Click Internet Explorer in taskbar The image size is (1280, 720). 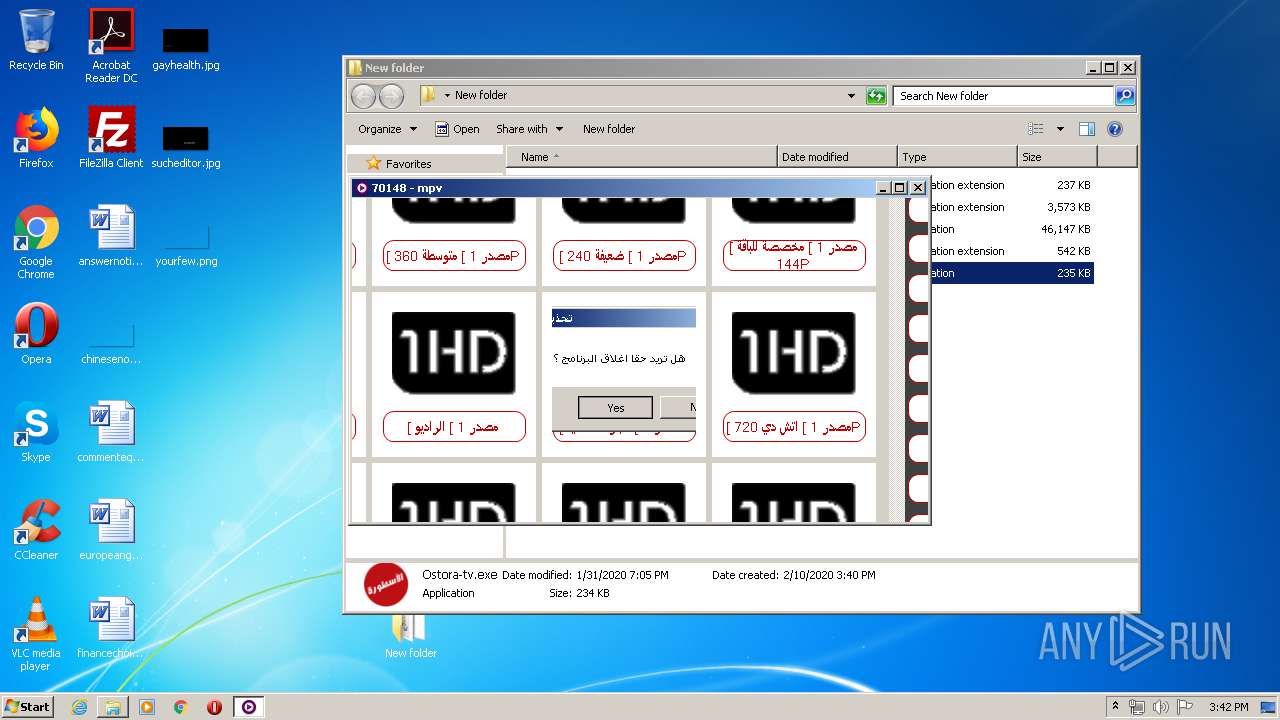[79, 707]
